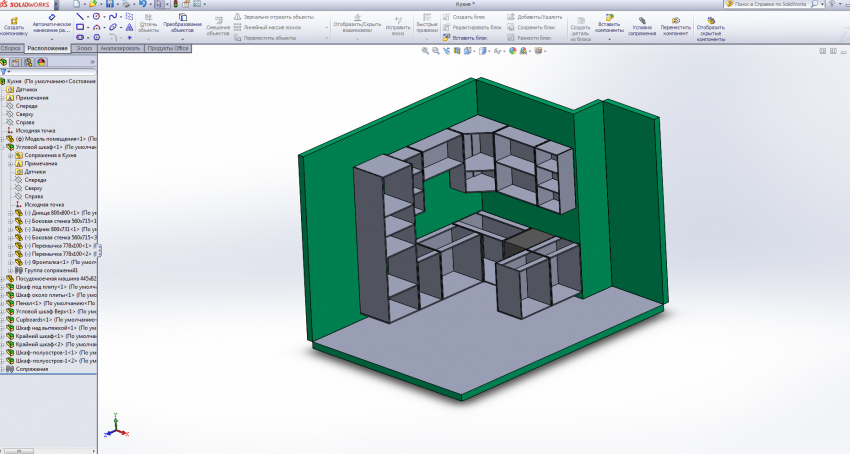Click the help question mark icon
Image resolution: width=850 pixels, height=454 pixels.
pyautogui.click(x=833, y=4)
